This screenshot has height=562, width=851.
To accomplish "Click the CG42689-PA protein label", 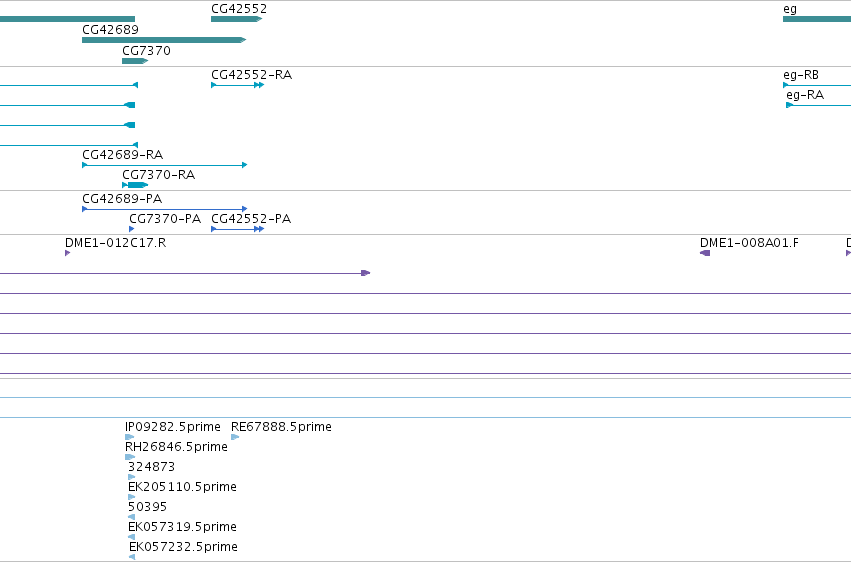I will point(122,199).
